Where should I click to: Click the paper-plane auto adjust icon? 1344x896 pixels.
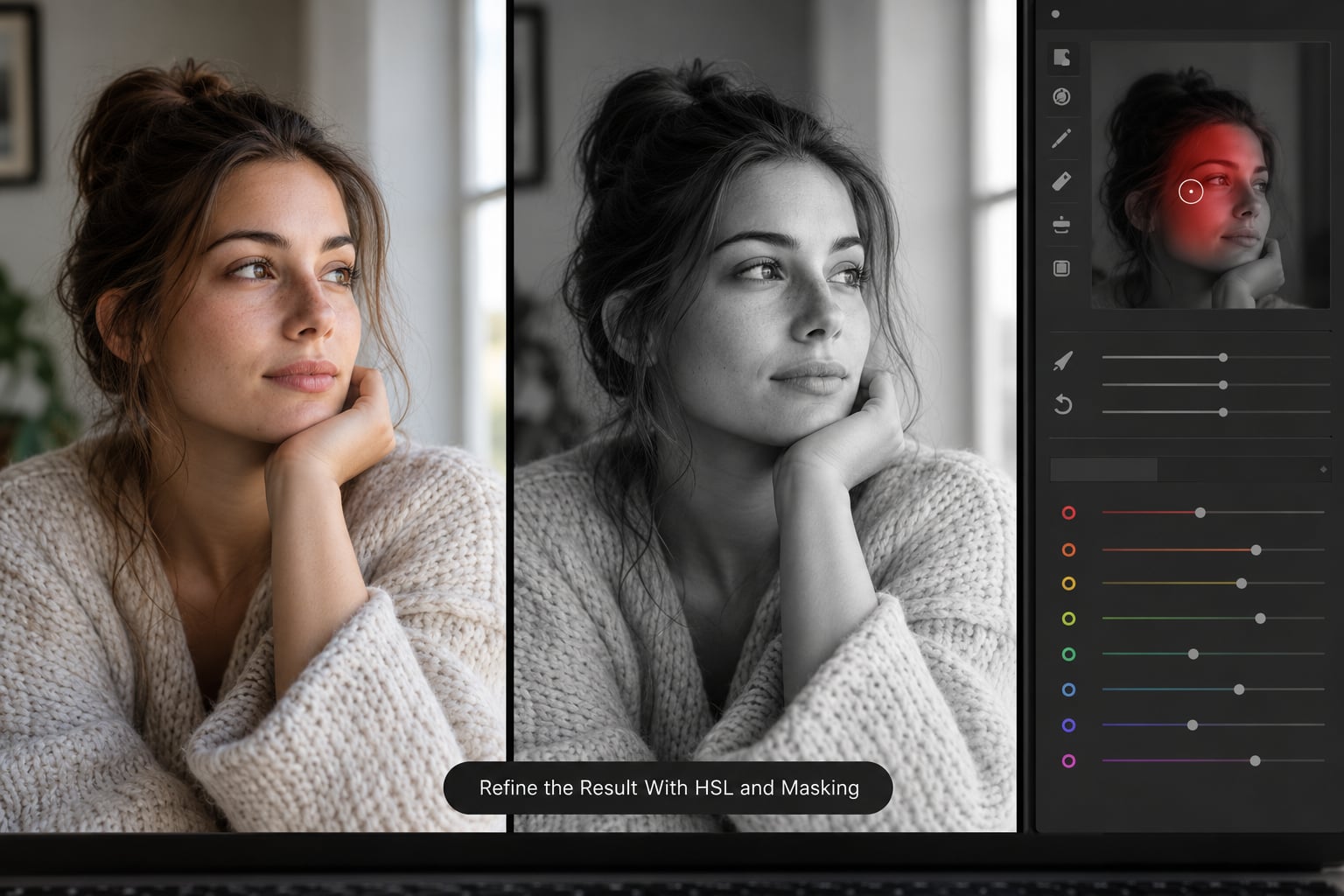(1062, 360)
